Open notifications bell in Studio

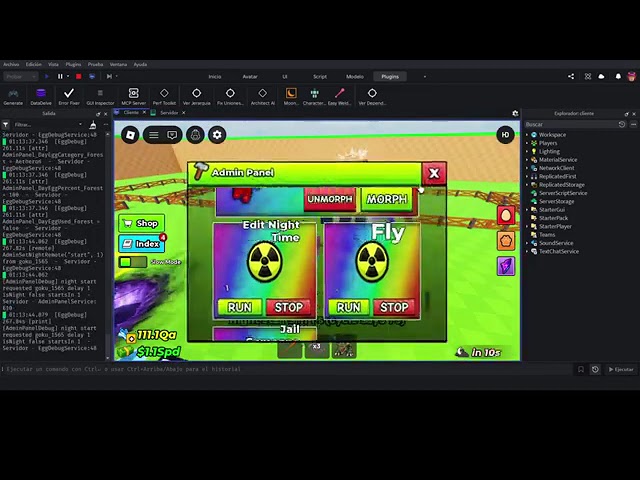tap(618, 76)
